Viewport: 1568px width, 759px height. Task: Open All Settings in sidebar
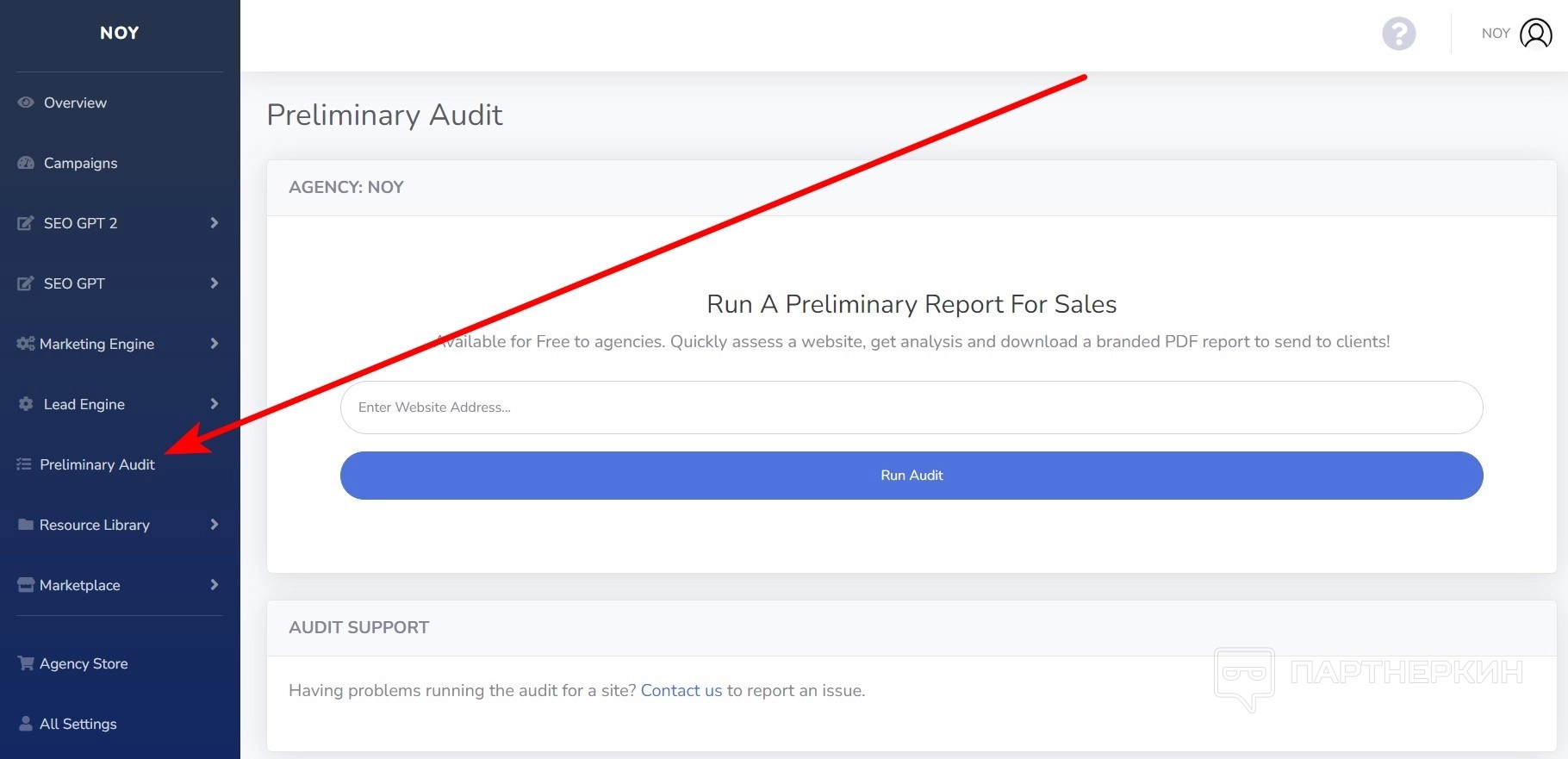[x=78, y=724]
